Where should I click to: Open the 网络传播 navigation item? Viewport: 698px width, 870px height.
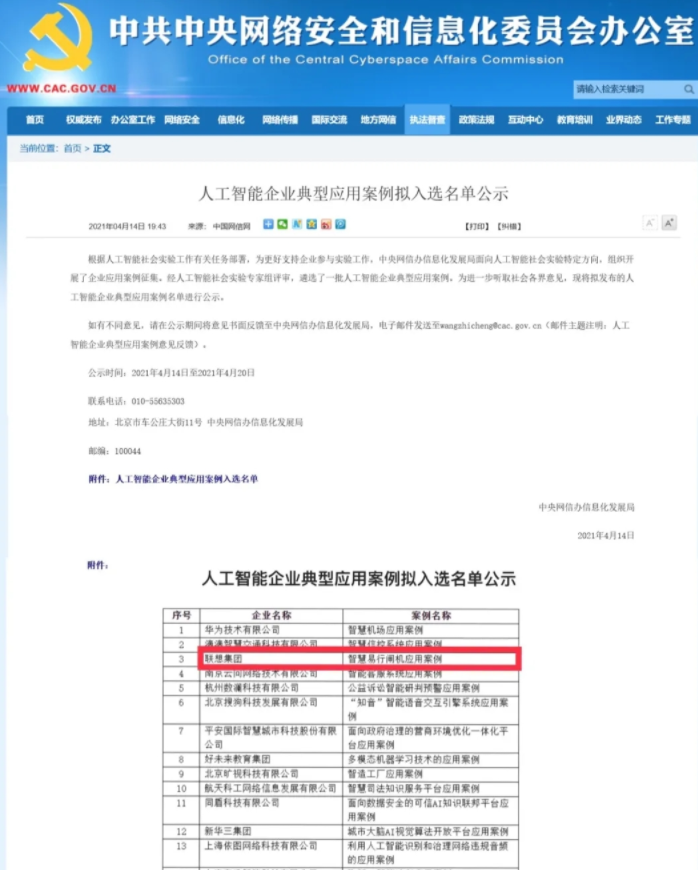(x=280, y=120)
